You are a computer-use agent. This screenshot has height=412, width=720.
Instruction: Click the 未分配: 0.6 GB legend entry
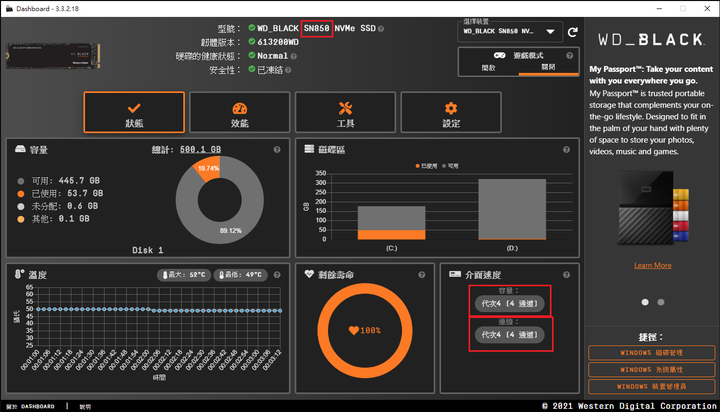pyautogui.click(x=57, y=206)
